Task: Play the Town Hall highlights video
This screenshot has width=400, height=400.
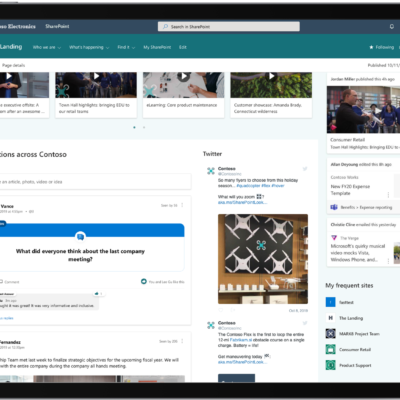Action: pyautogui.click(x=96, y=76)
